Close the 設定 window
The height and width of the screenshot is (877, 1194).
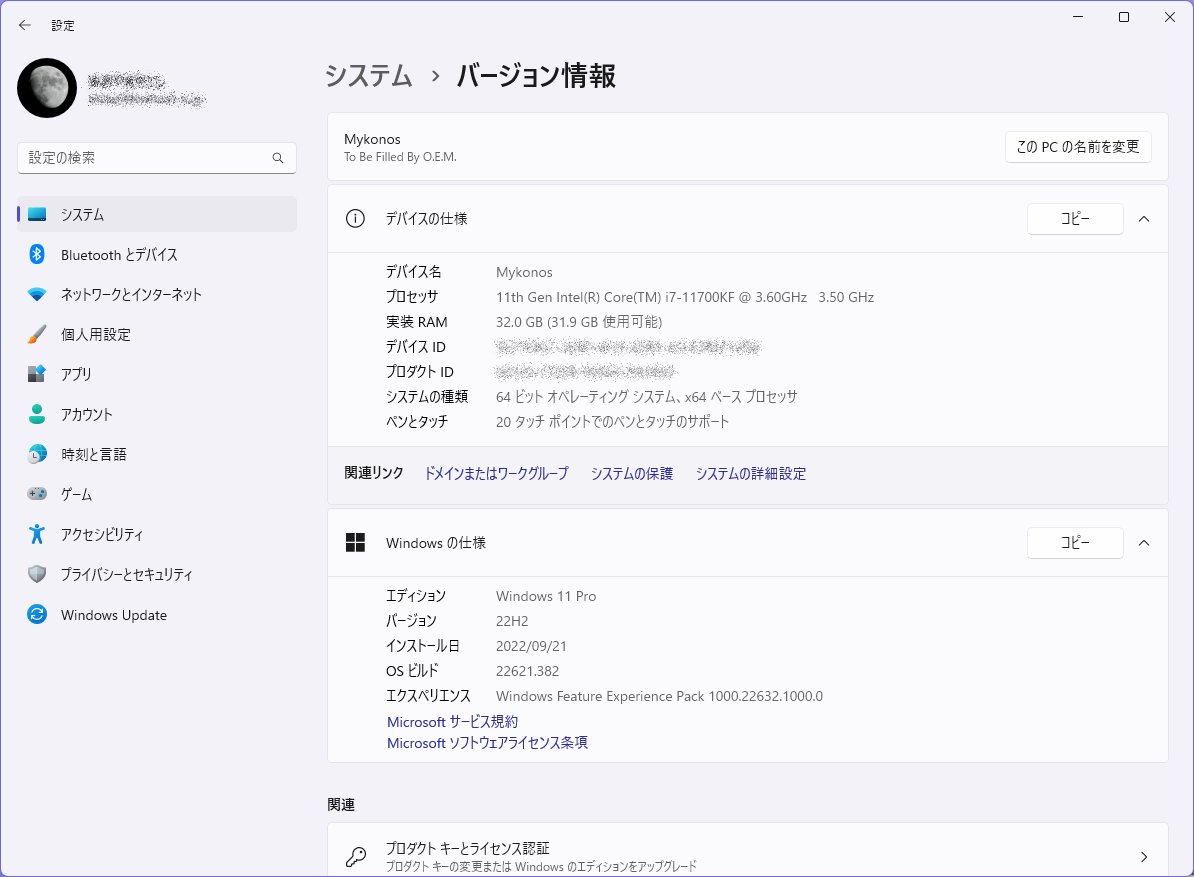tap(1170, 18)
